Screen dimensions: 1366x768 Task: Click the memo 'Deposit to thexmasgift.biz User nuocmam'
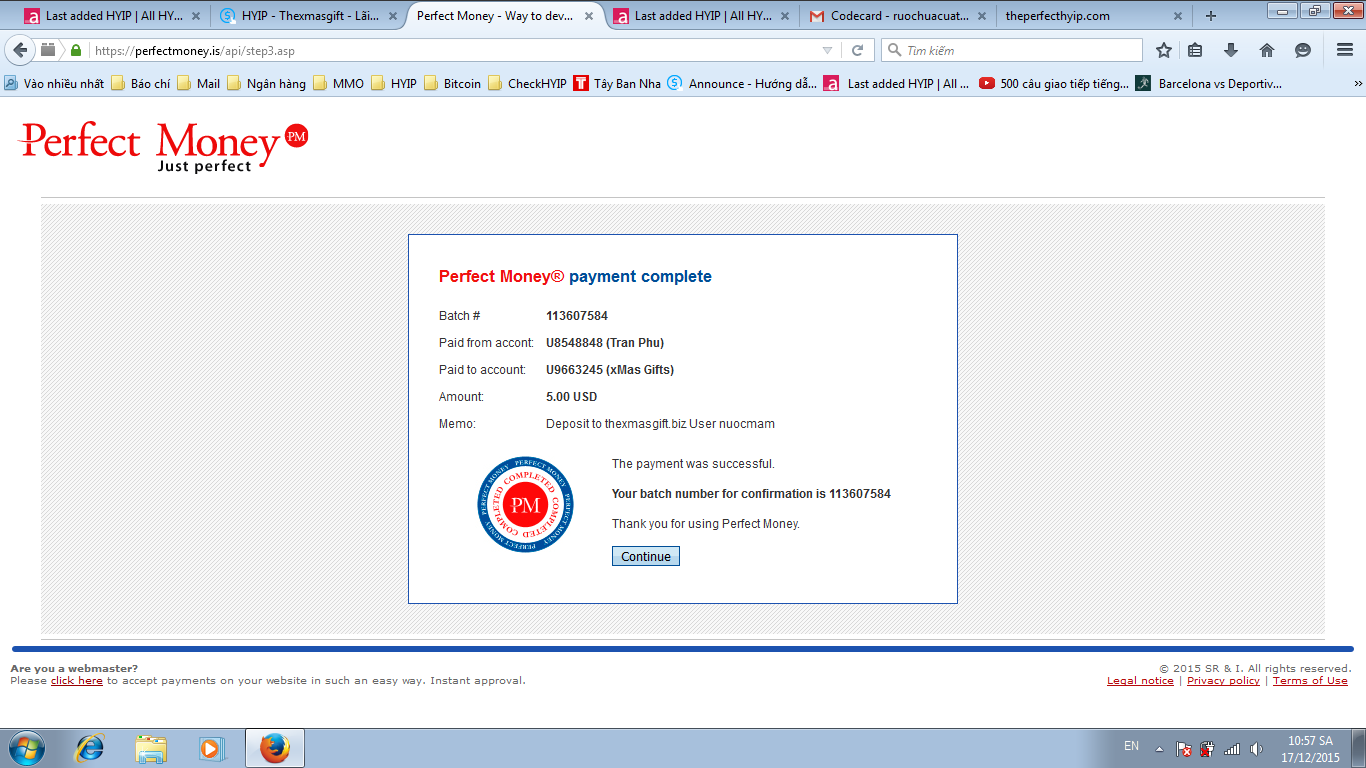(x=660, y=424)
